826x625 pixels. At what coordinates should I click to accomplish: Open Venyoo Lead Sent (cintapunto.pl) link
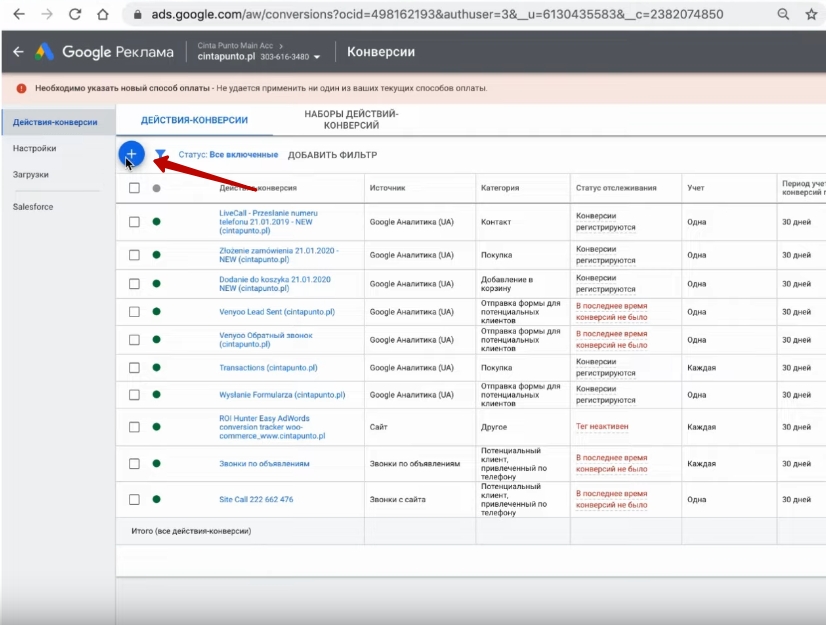pyautogui.click(x=277, y=312)
